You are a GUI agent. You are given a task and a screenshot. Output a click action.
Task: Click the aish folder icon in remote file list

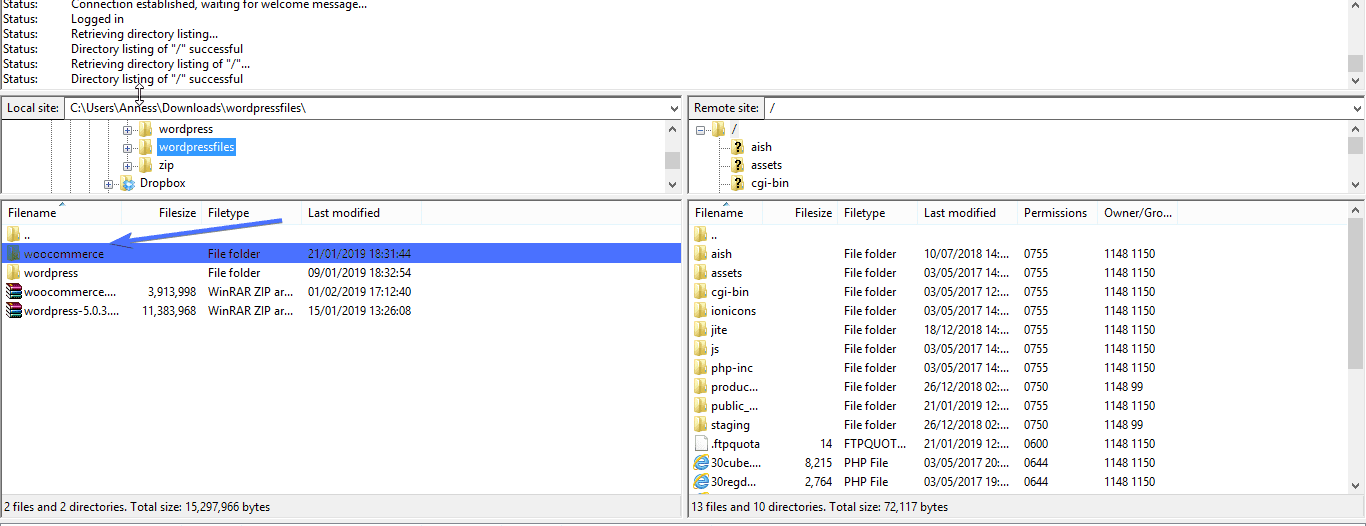pyautogui.click(x=701, y=254)
